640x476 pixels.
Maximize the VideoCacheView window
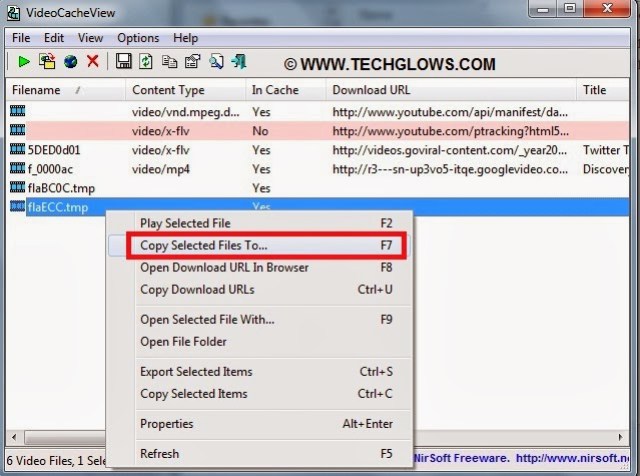570,9
